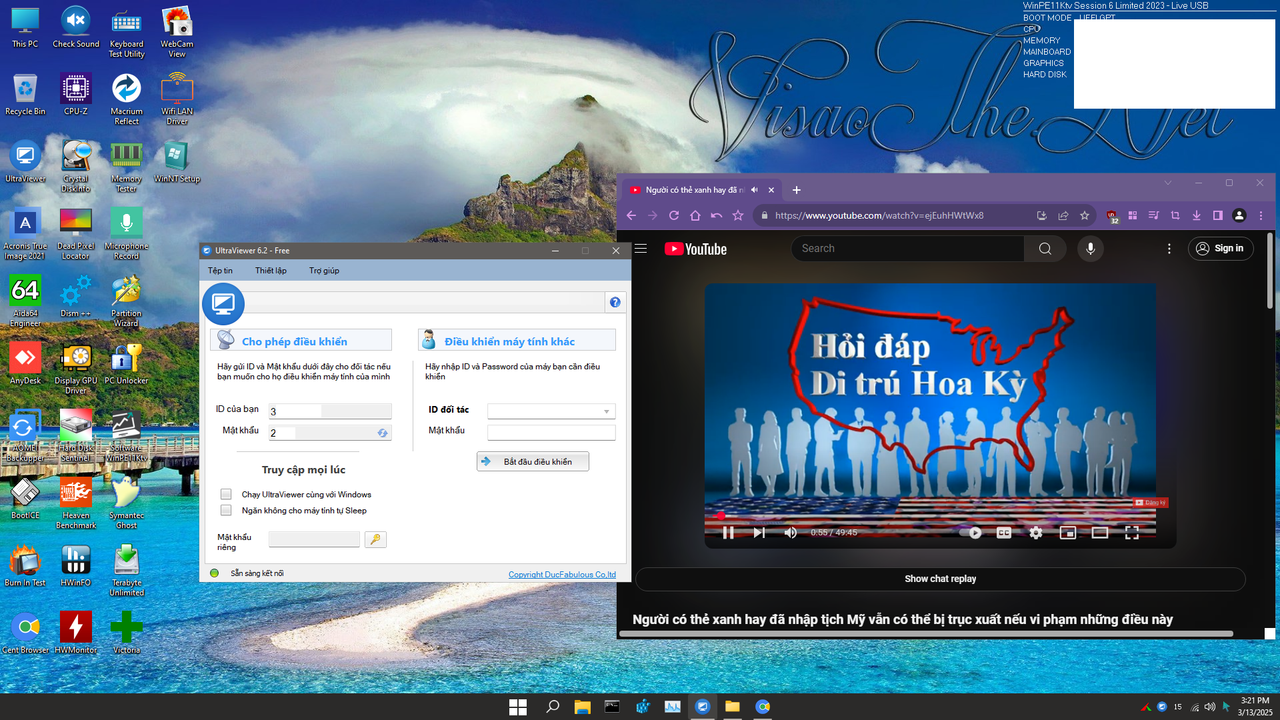The width and height of the screenshot is (1280, 720).
Task: Click the key icon beside Mật khẩu riêng
Action: [x=375, y=540]
